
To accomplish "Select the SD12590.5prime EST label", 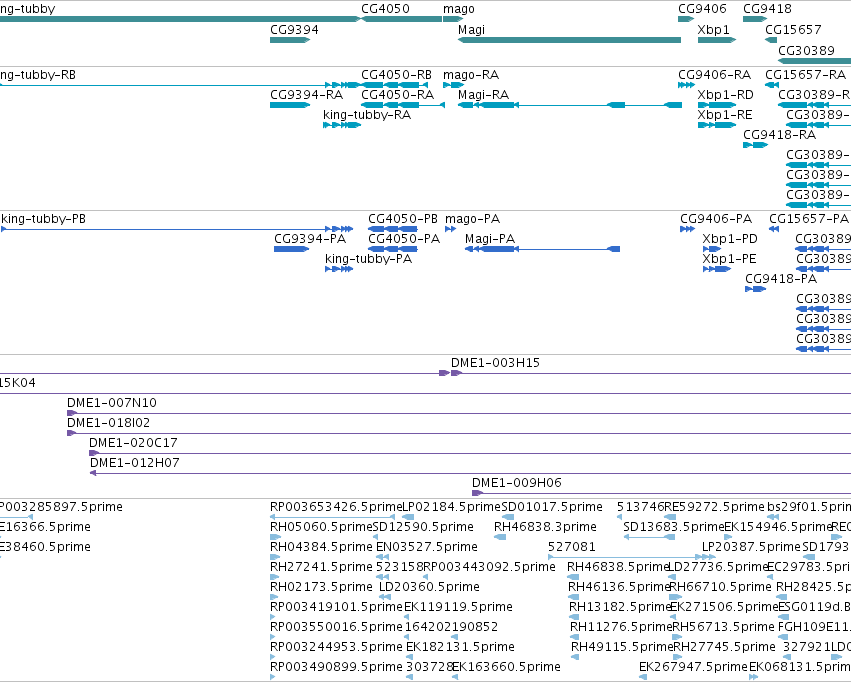I will click(x=423, y=527).
